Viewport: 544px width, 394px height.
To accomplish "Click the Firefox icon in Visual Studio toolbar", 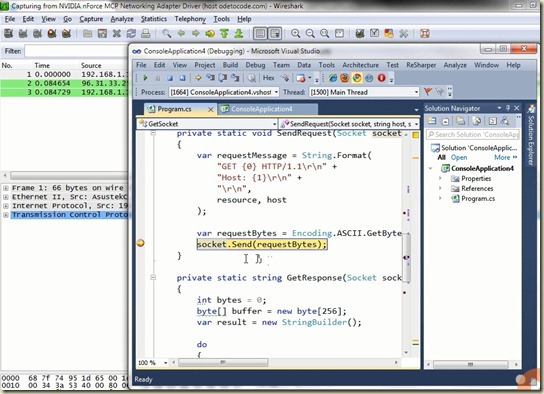I will point(345,78).
